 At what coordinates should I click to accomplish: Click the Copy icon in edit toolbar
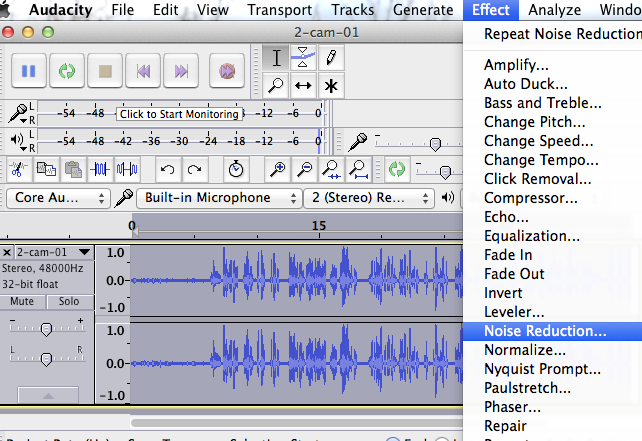46,169
